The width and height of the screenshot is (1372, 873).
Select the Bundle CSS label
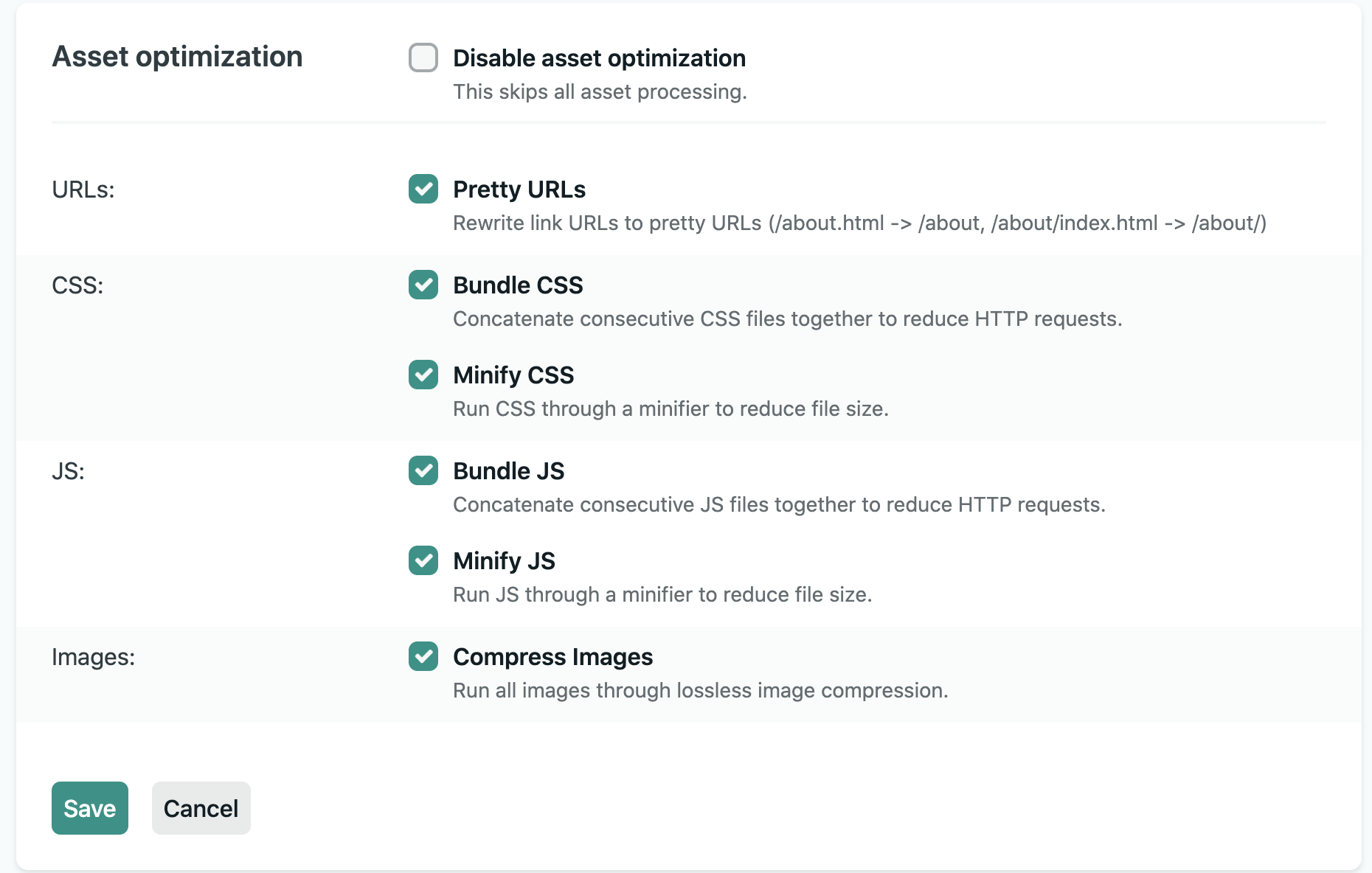pyautogui.click(x=518, y=285)
